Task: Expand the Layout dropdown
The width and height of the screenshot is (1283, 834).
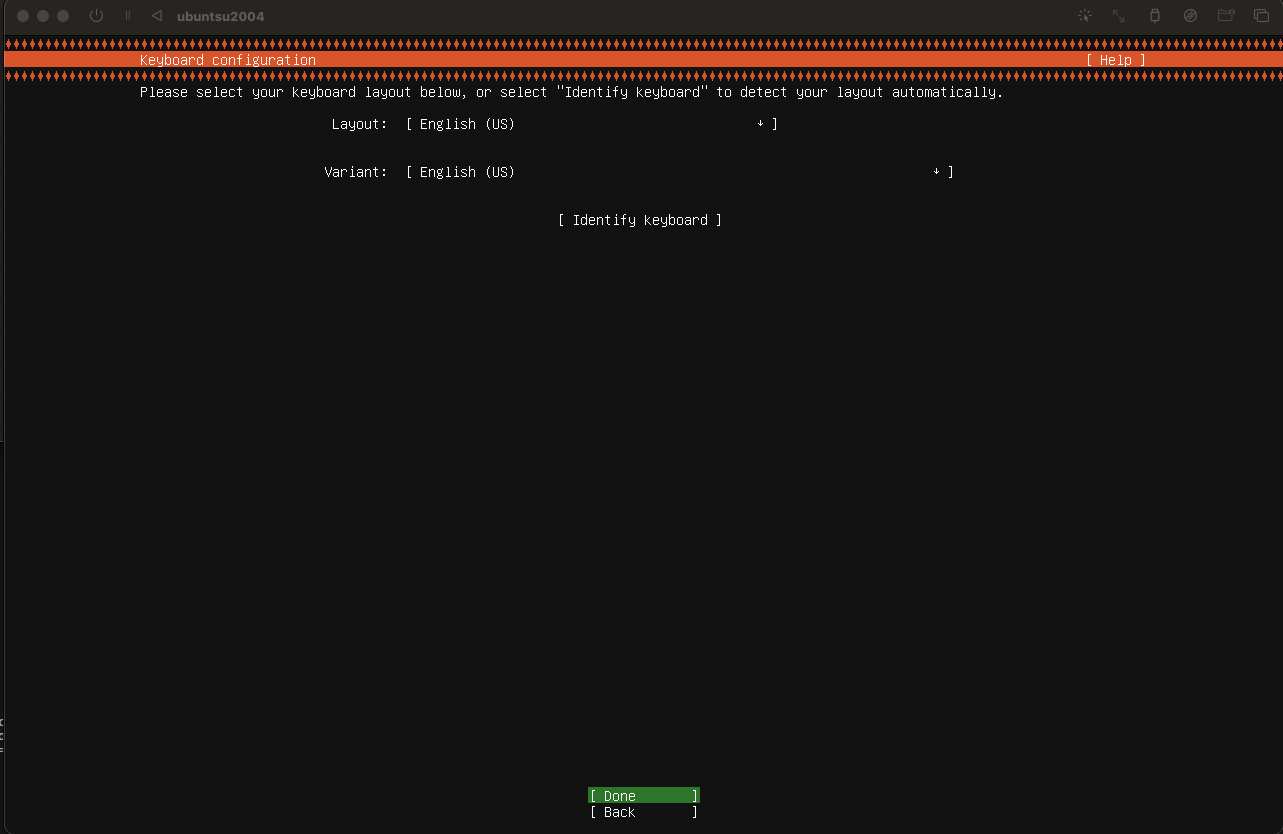Action: click(591, 124)
